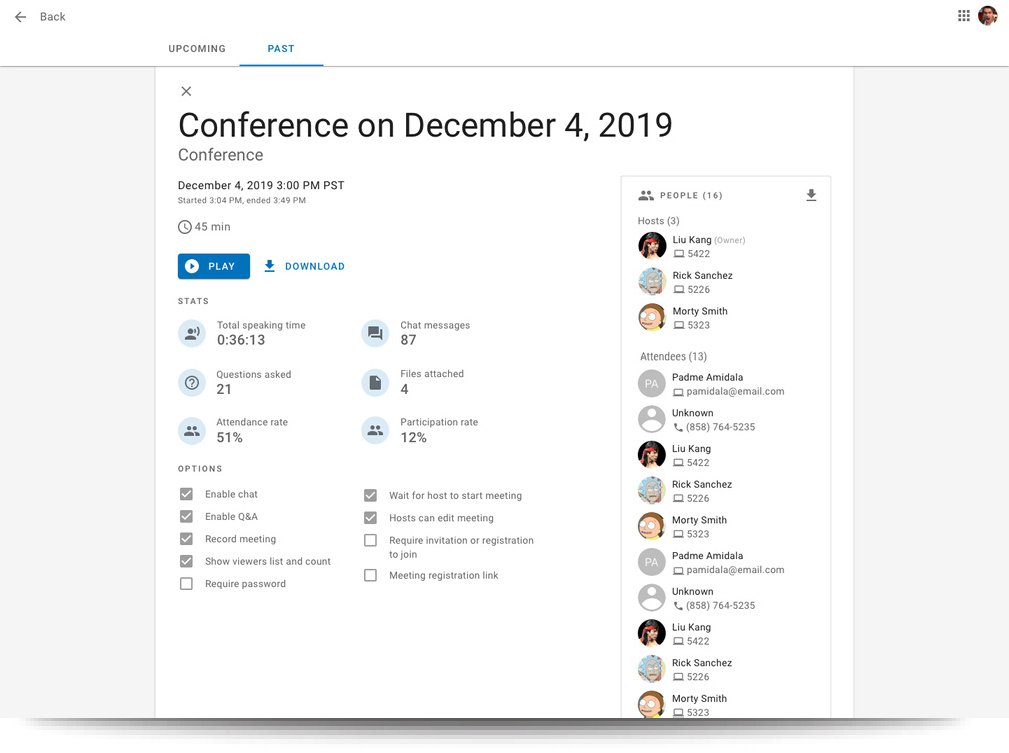1009x753 pixels.
Task: Click the 'Attendees (13)' heading
Action: (673, 357)
